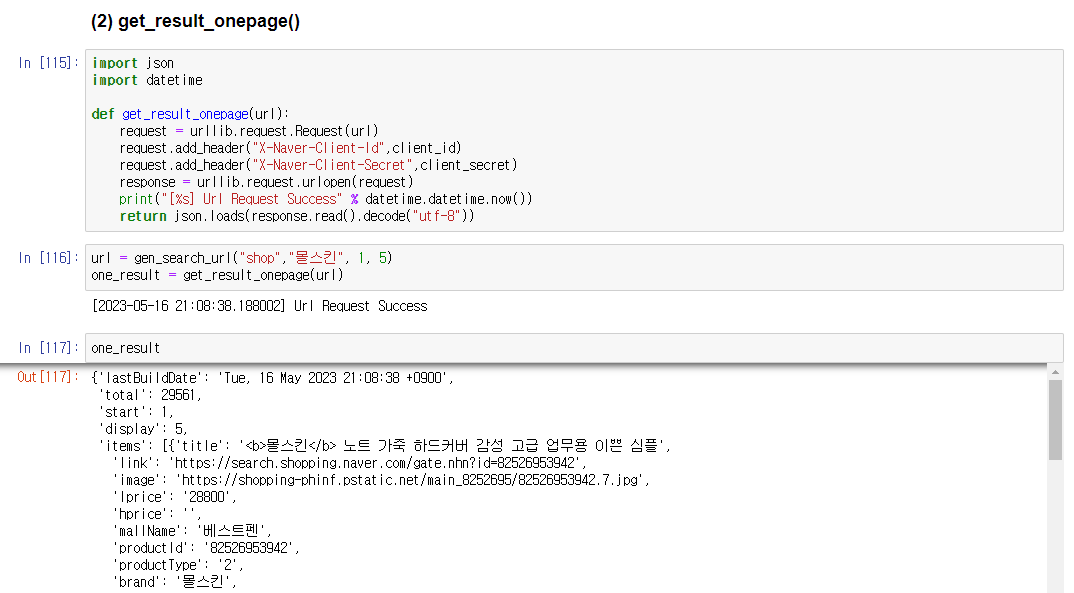Click the 'request = urllib.request.Request(url)' line
The image size is (1074, 593).
[x=249, y=131]
